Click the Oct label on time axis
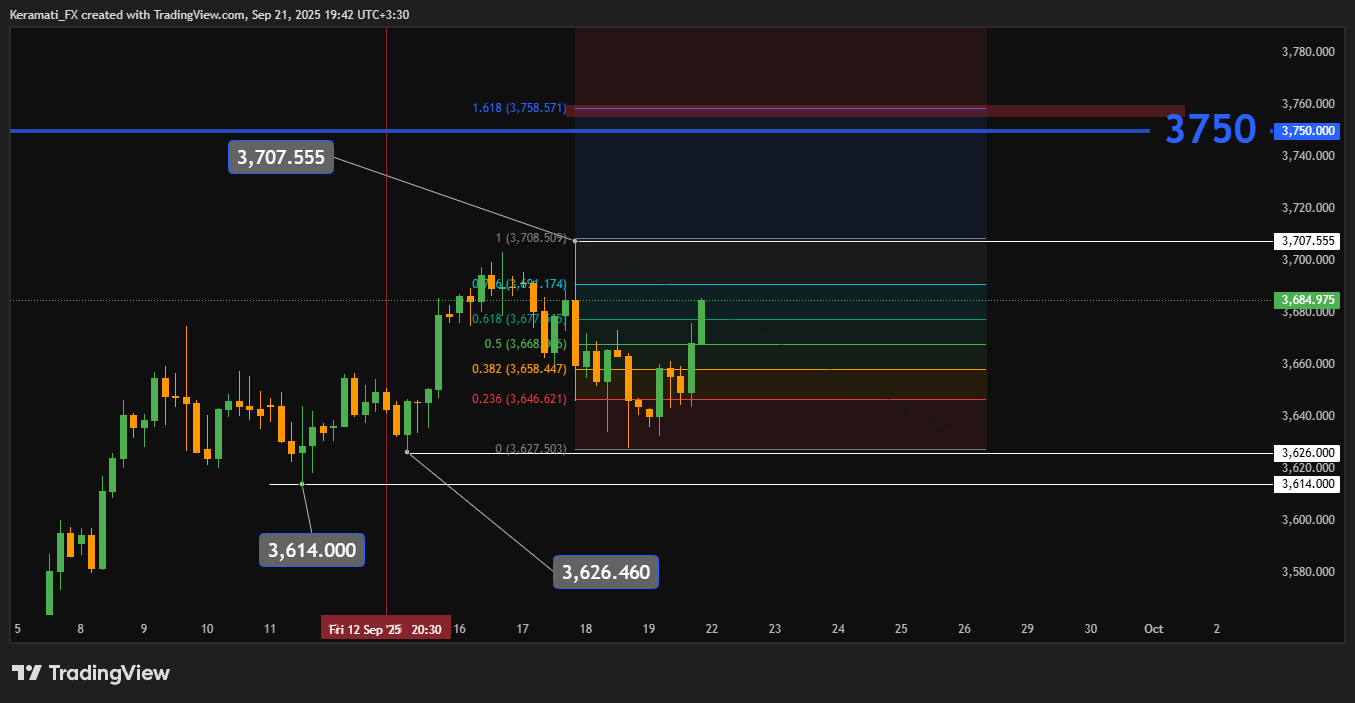 click(x=1153, y=629)
